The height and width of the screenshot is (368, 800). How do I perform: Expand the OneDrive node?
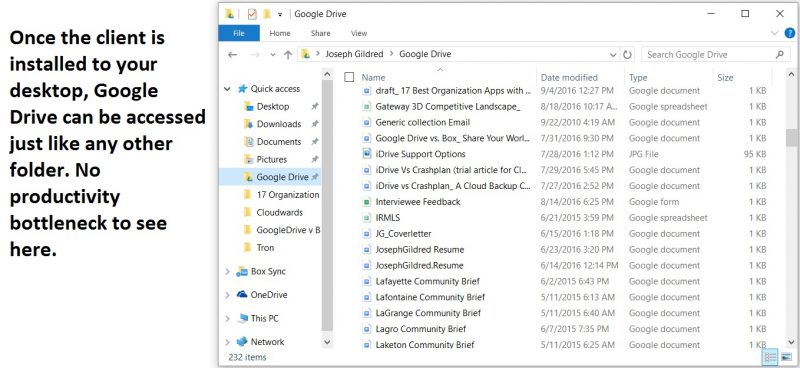(228, 295)
